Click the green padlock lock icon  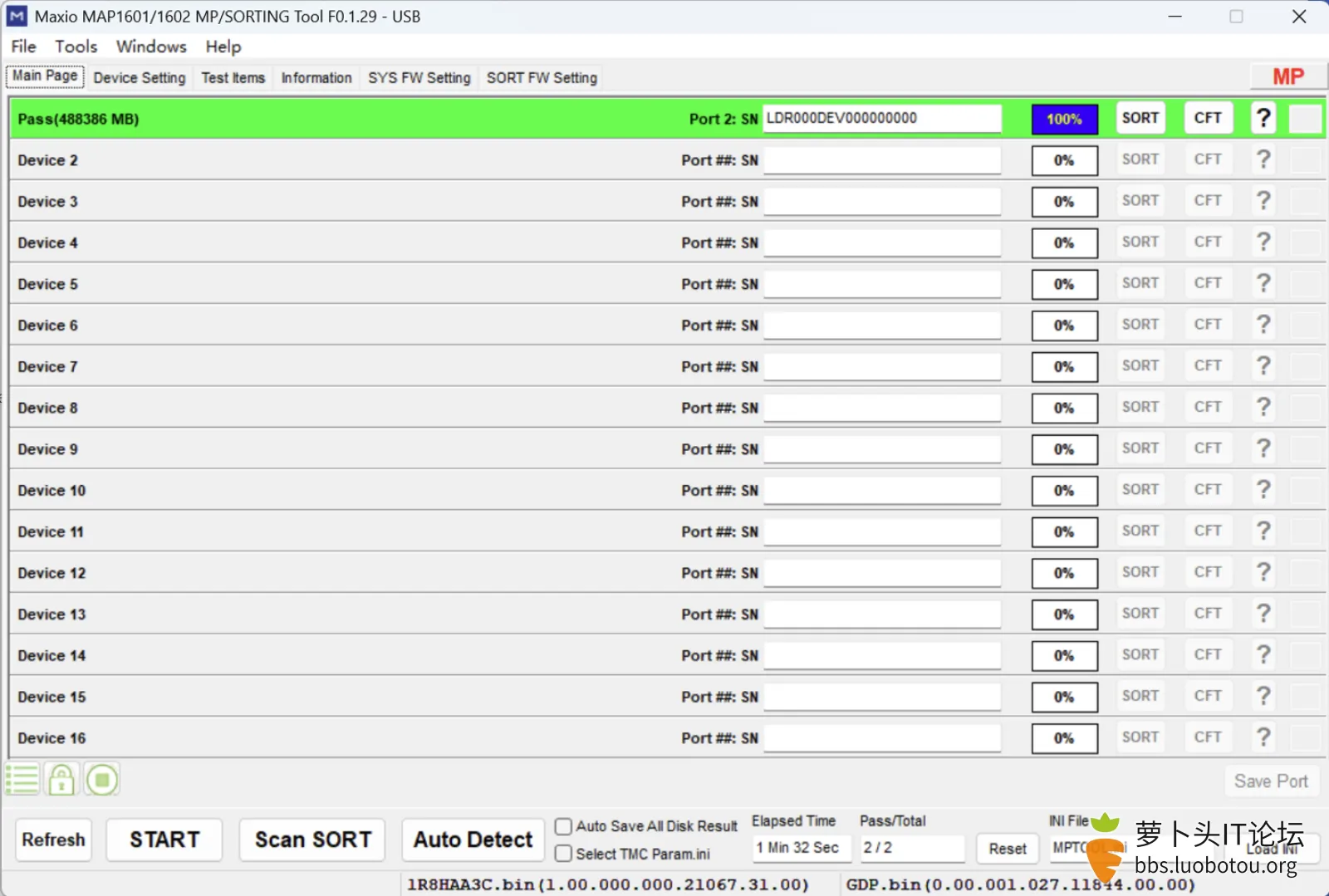click(61, 780)
